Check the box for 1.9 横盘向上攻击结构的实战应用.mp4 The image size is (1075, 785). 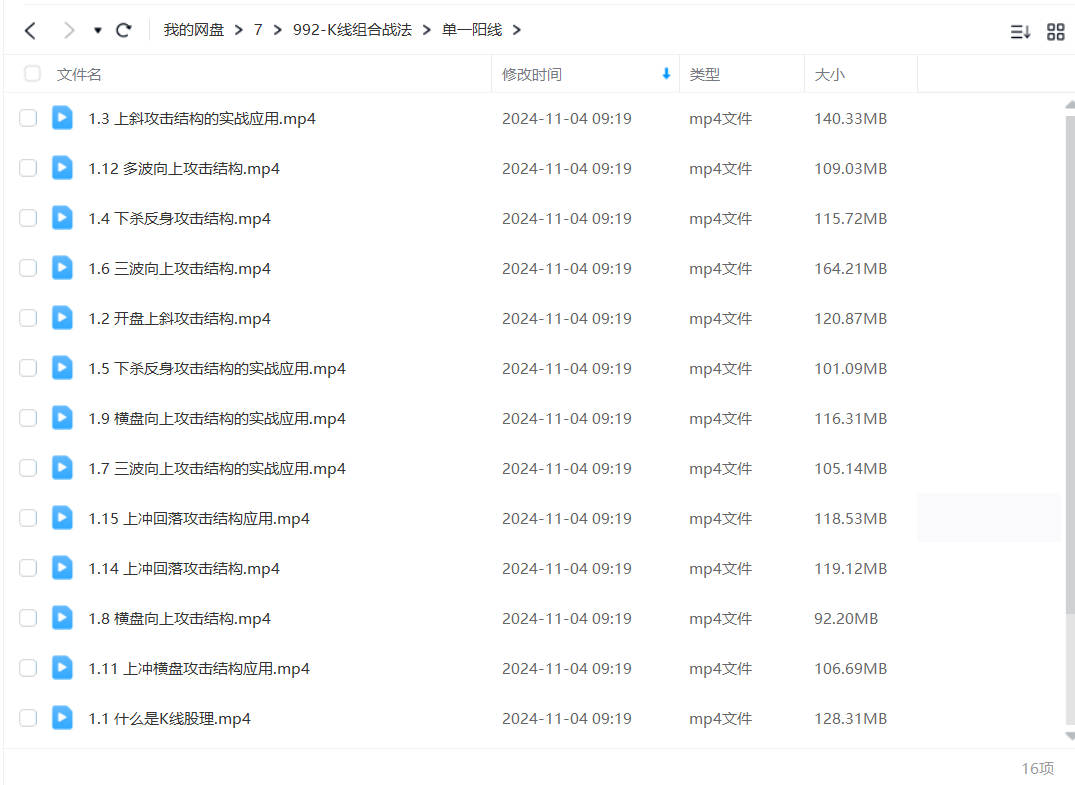[28, 418]
